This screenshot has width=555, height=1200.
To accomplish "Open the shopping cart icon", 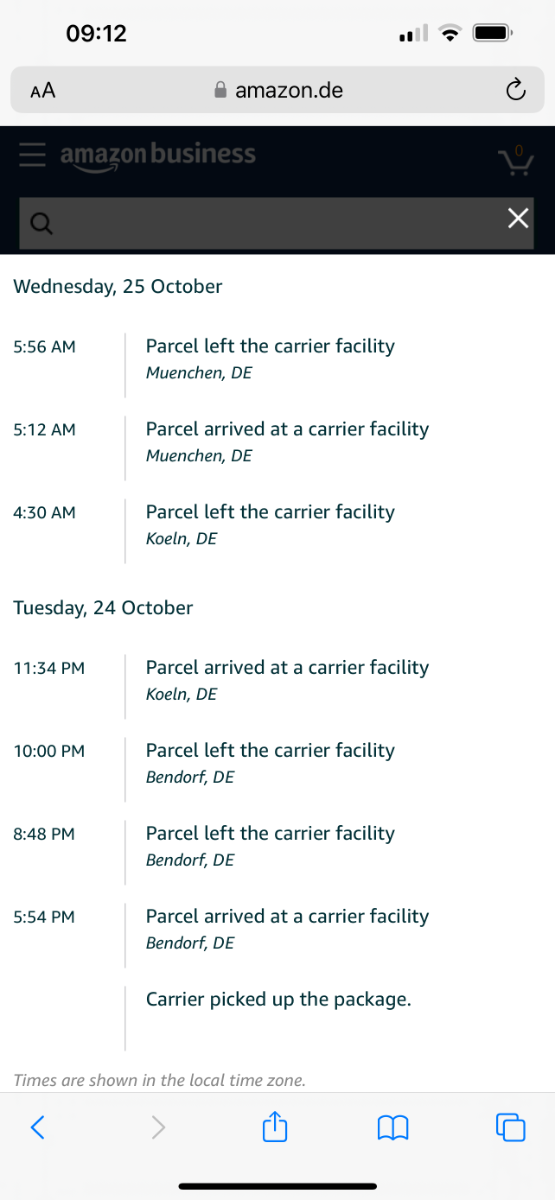I will click(x=516, y=159).
